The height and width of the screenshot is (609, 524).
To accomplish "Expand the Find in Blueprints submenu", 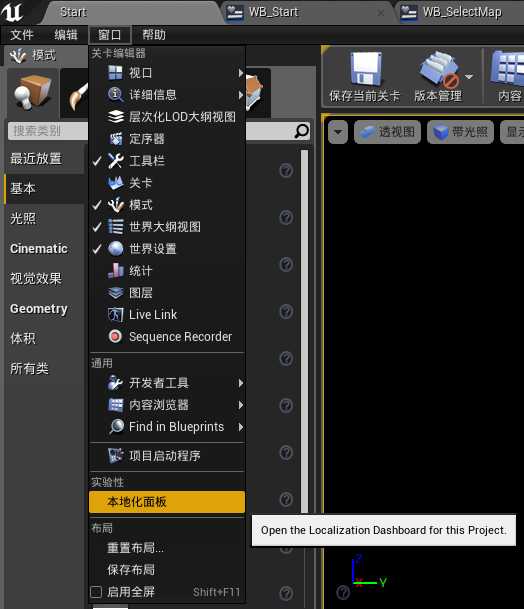I will (167, 427).
